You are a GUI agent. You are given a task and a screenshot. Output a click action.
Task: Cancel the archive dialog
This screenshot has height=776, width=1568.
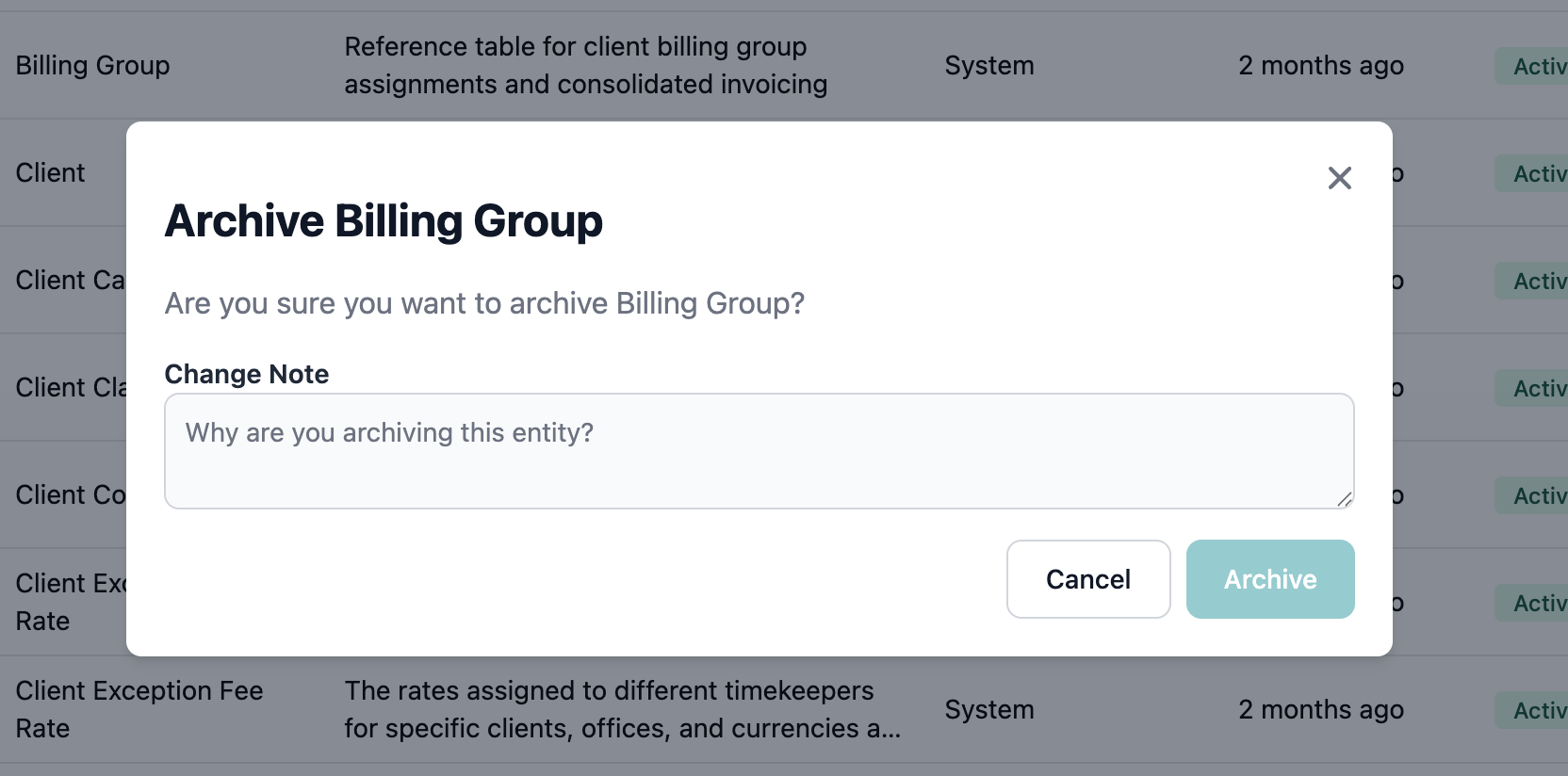[x=1088, y=579]
